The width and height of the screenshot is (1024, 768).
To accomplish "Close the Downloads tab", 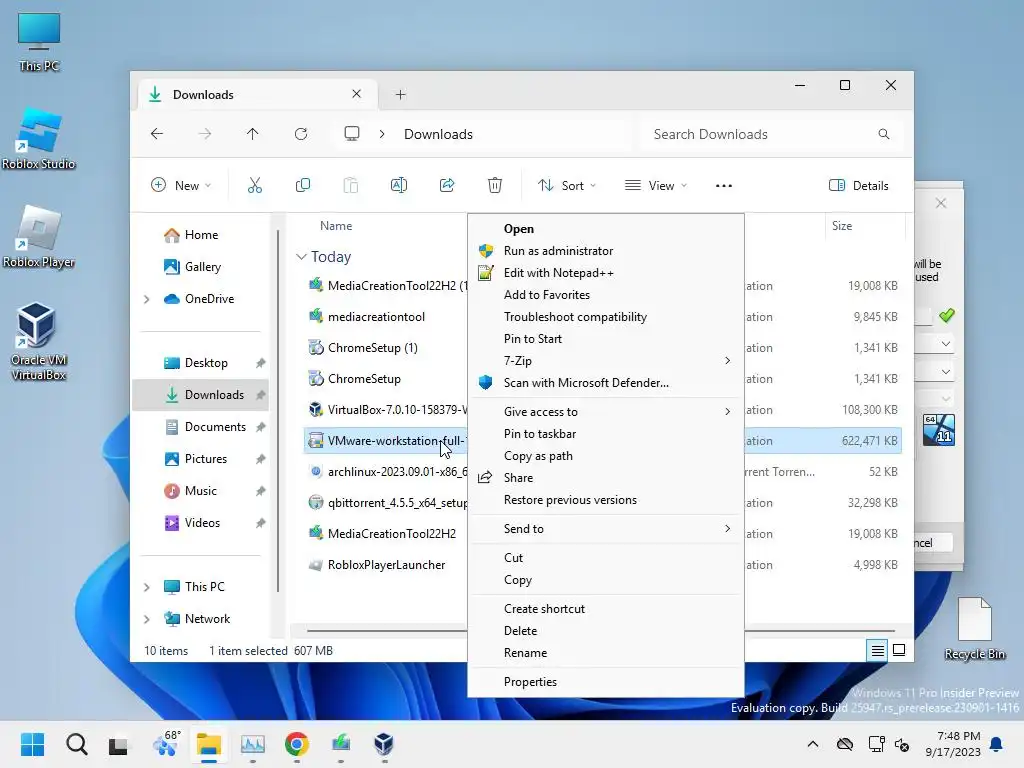I will [x=357, y=94].
